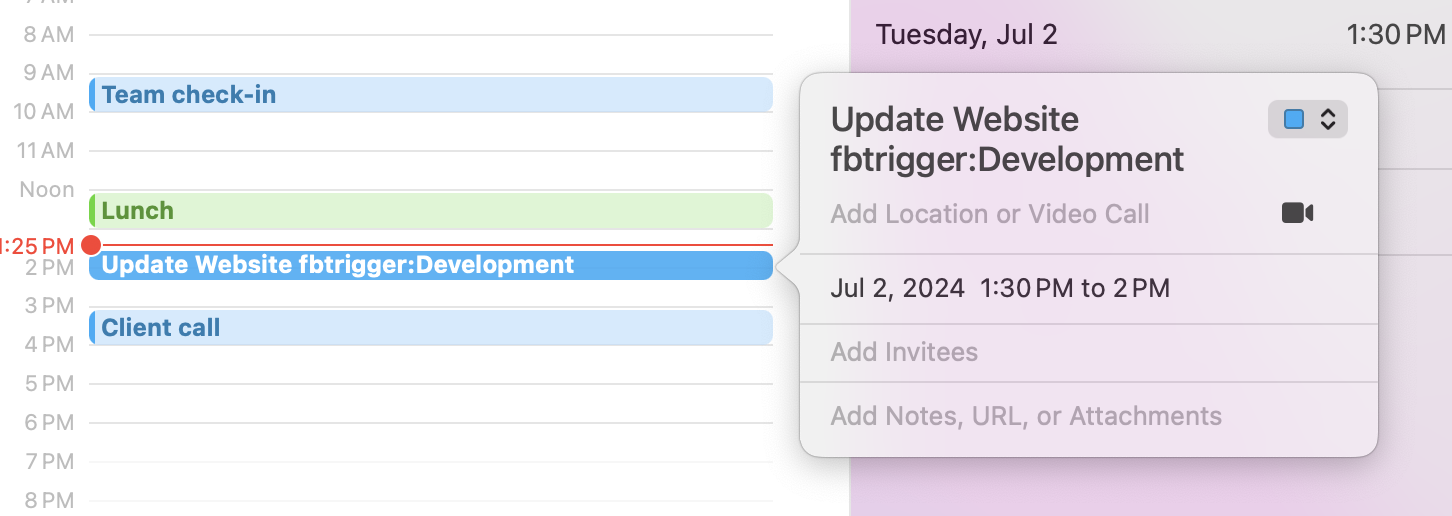Viewport: 1452px width, 516px height.
Task: Select the Team check-in event
Action: point(430,95)
